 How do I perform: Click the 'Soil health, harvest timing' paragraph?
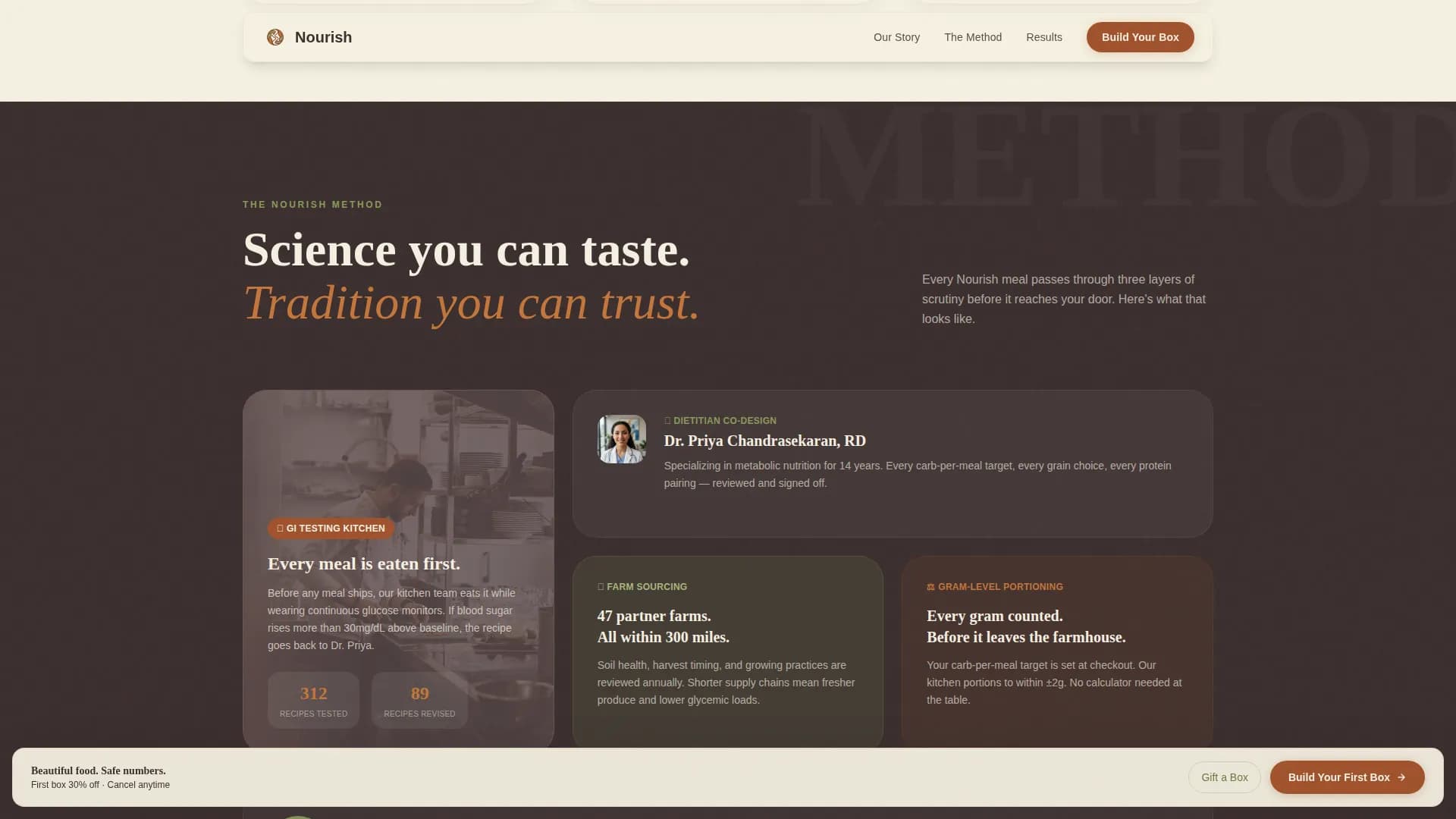pyautogui.click(x=726, y=682)
